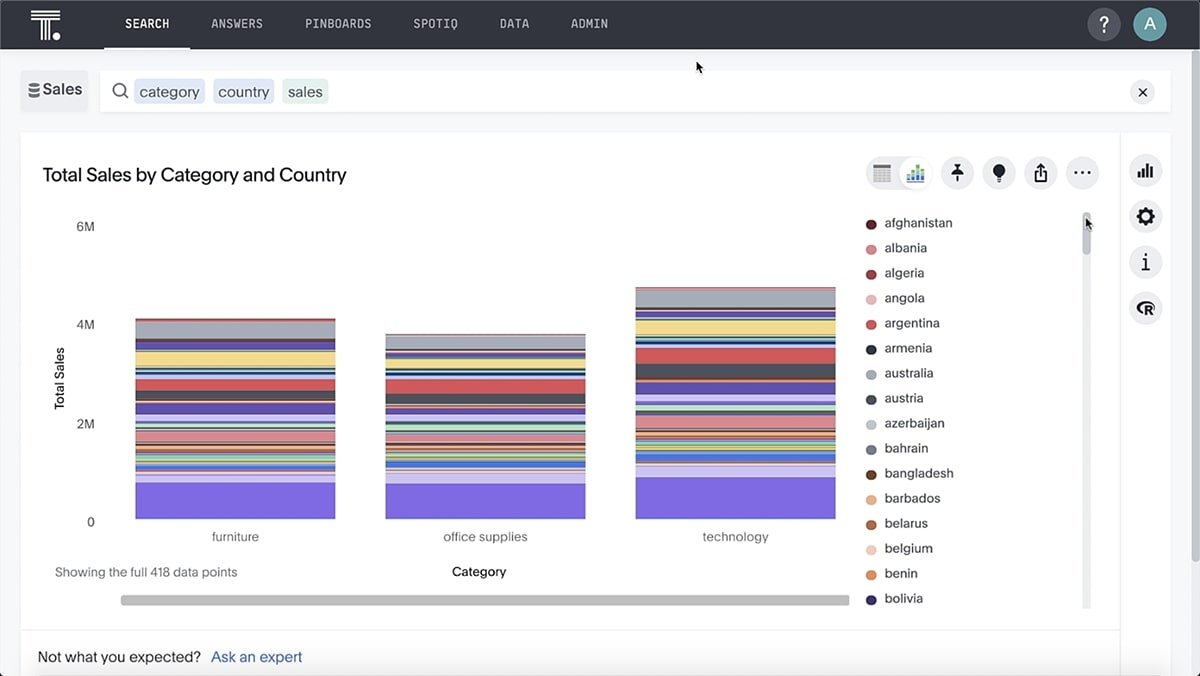Viewport: 1200px width, 676px height.
Task: Clear the search bar with X button
Action: 1142,92
